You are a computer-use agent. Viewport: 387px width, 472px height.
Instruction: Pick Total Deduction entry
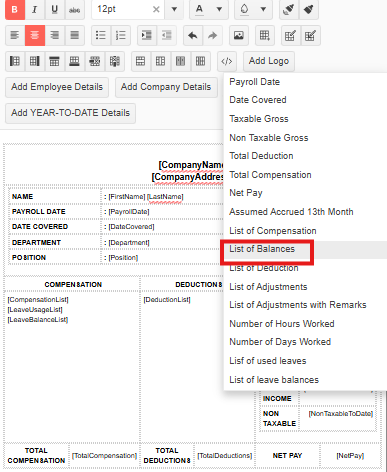tap(261, 156)
